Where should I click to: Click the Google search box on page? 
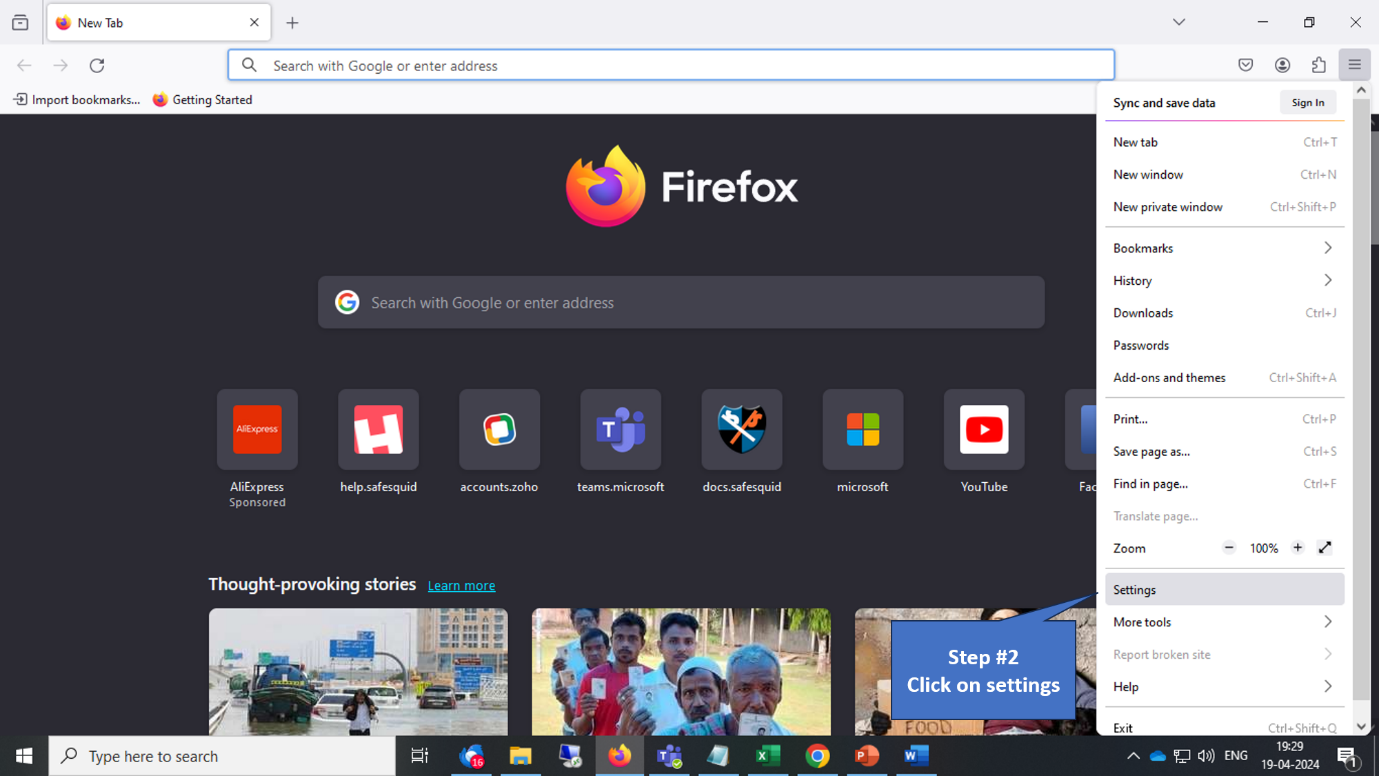pos(681,303)
